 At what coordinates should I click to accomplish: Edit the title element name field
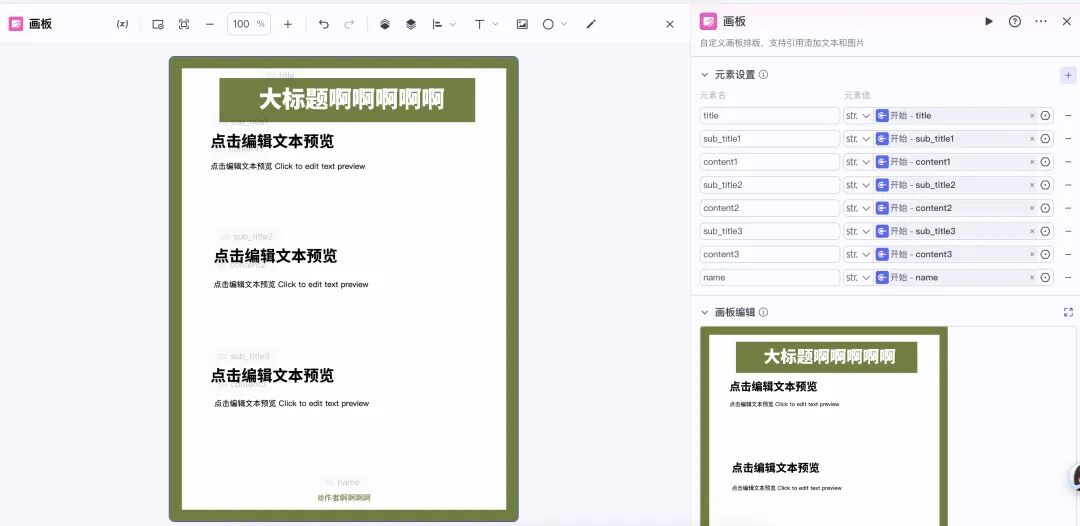click(770, 116)
